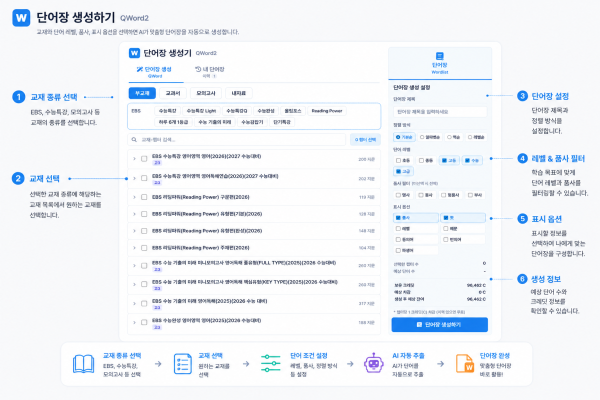The height and width of the screenshot is (400, 600).
Task: Click the open book icon next to 교재 종류 선택
Action: 83,364
